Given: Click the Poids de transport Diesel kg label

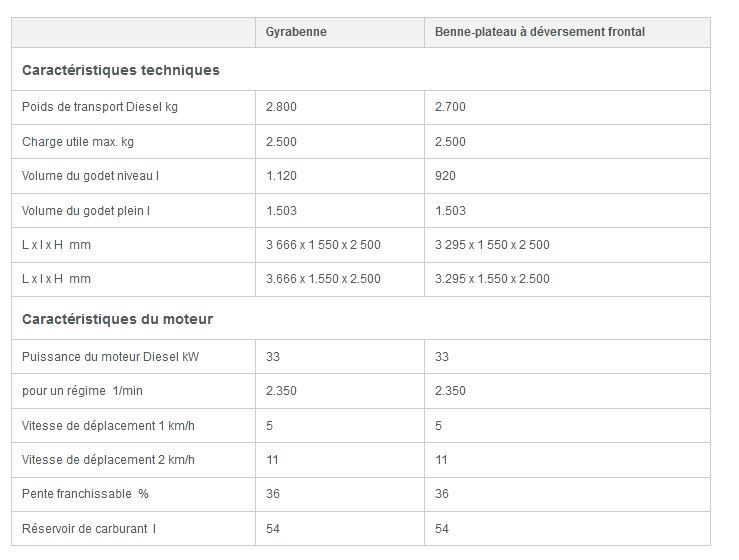Looking at the screenshot, I should 100,107.
